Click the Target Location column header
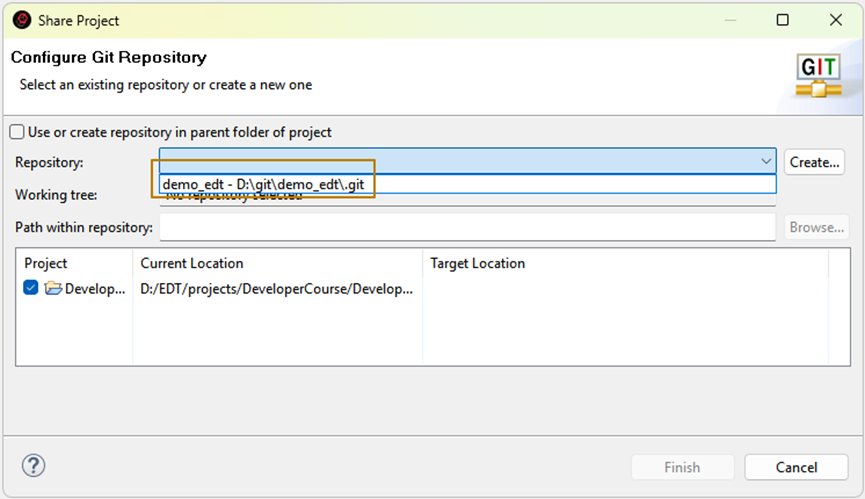 coord(477,263)
